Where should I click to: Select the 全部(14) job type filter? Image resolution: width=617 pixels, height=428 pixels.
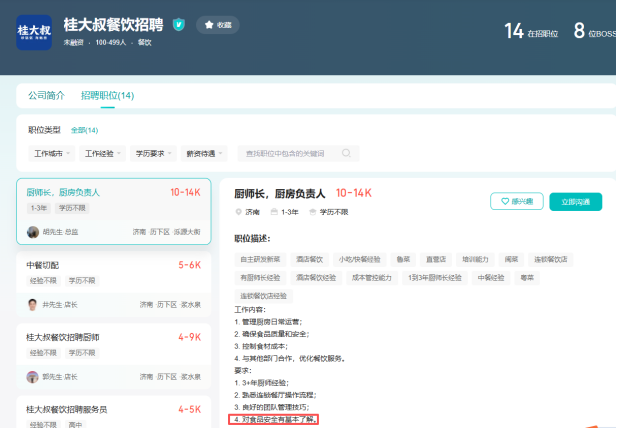pyautogui.click(x=85, y=130)
